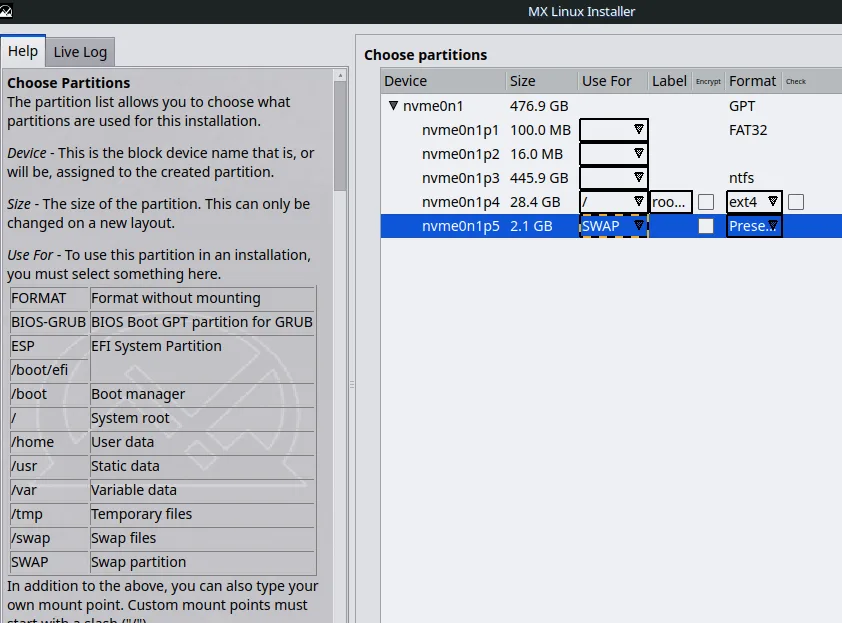The width and height of the screenshot is (842, 623).
Task: Click the GPT format text
Action: (742, 106)
